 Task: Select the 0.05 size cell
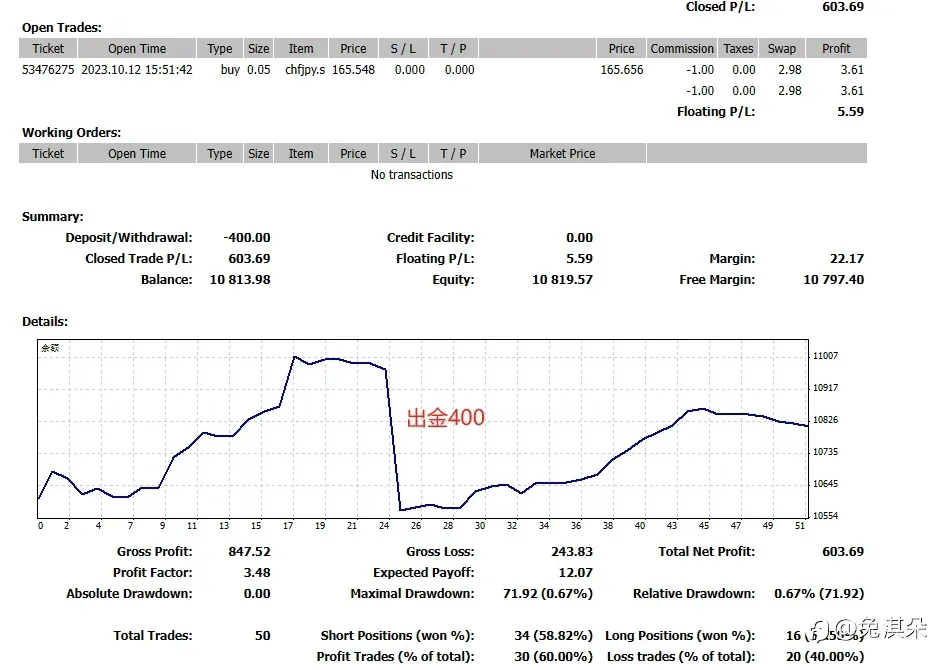click(259, 70)
